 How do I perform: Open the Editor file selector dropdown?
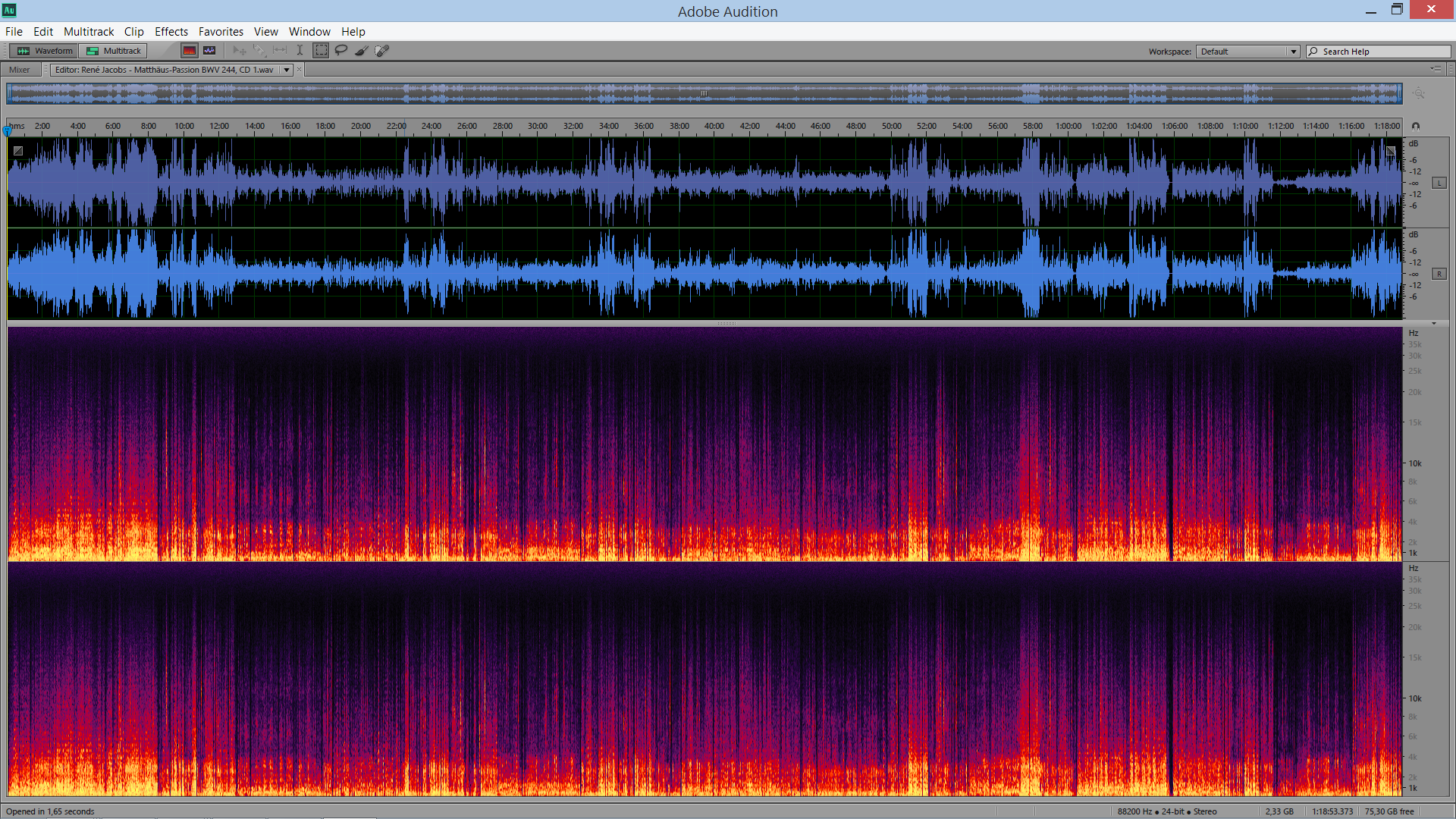pyautogui.click(x=287, y=70)
